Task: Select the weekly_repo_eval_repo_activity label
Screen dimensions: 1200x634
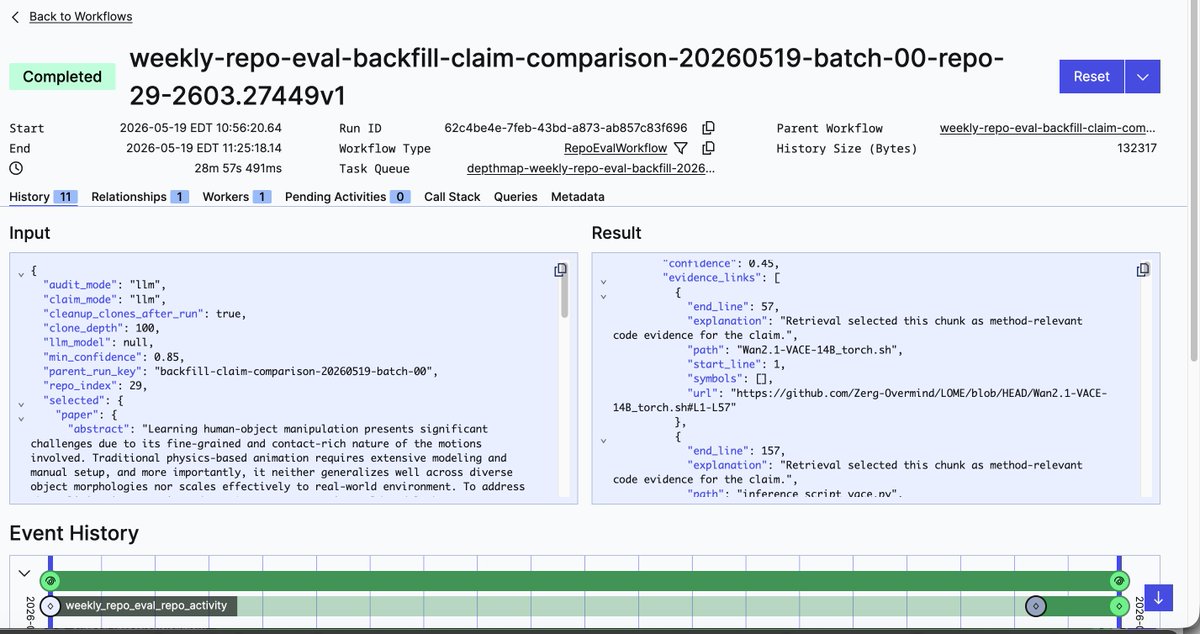Action: pos(146,605)
